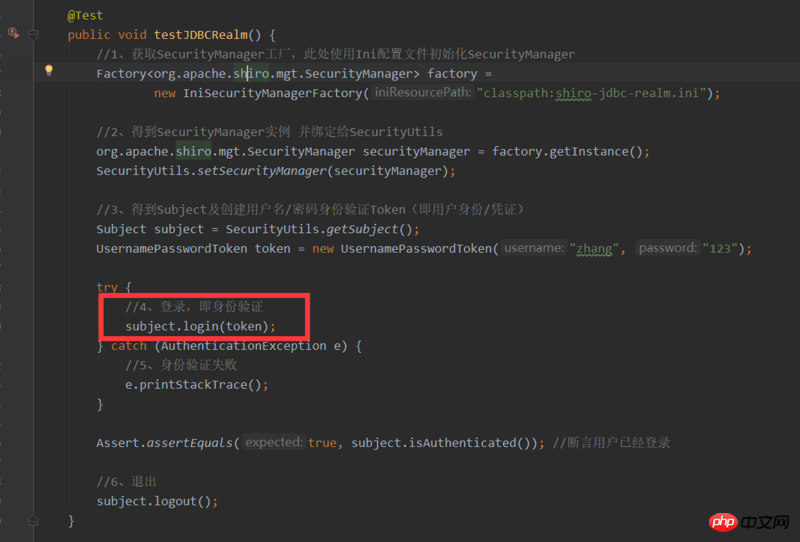This screenshot has width=800, height=542.
Task: Click the comment beginning //3、得到Subject
Action: pos(310,210)
